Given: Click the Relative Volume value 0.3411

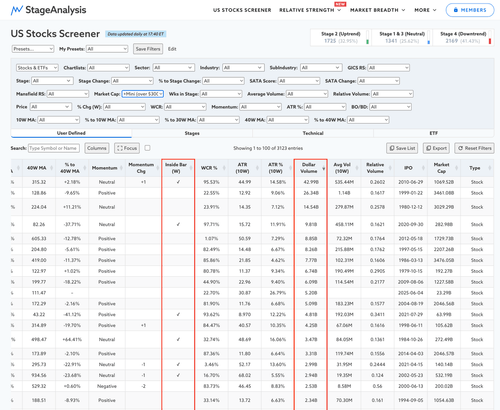Looking at the screenshot, I should pyautogui.click(x=377, y=315).
